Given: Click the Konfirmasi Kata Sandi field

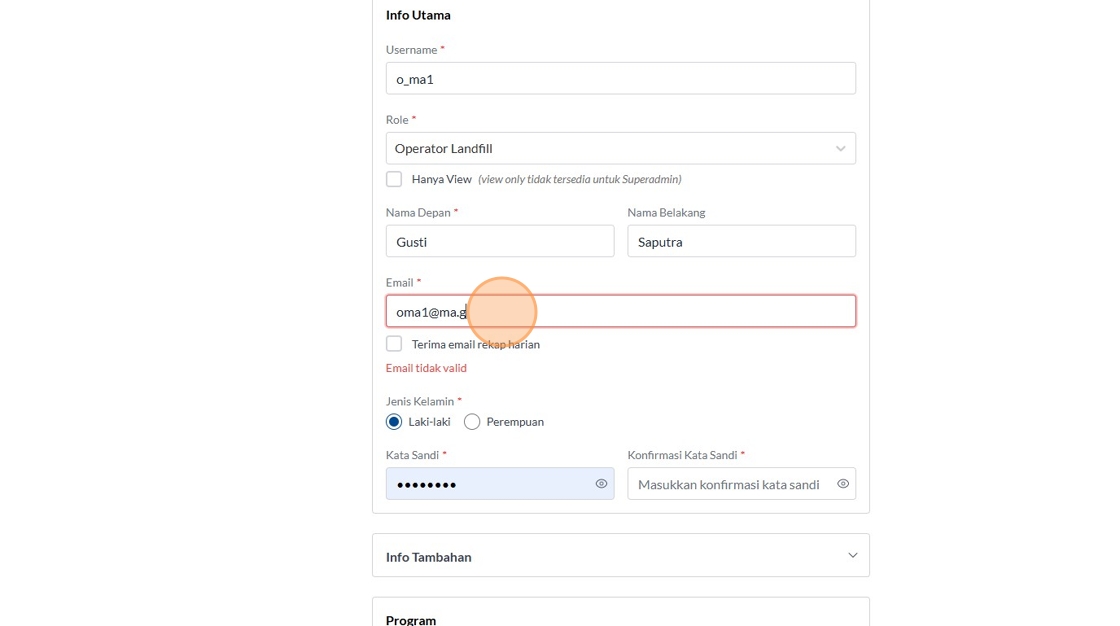Looking at the screenshot, I should click(x=728, y=484).
